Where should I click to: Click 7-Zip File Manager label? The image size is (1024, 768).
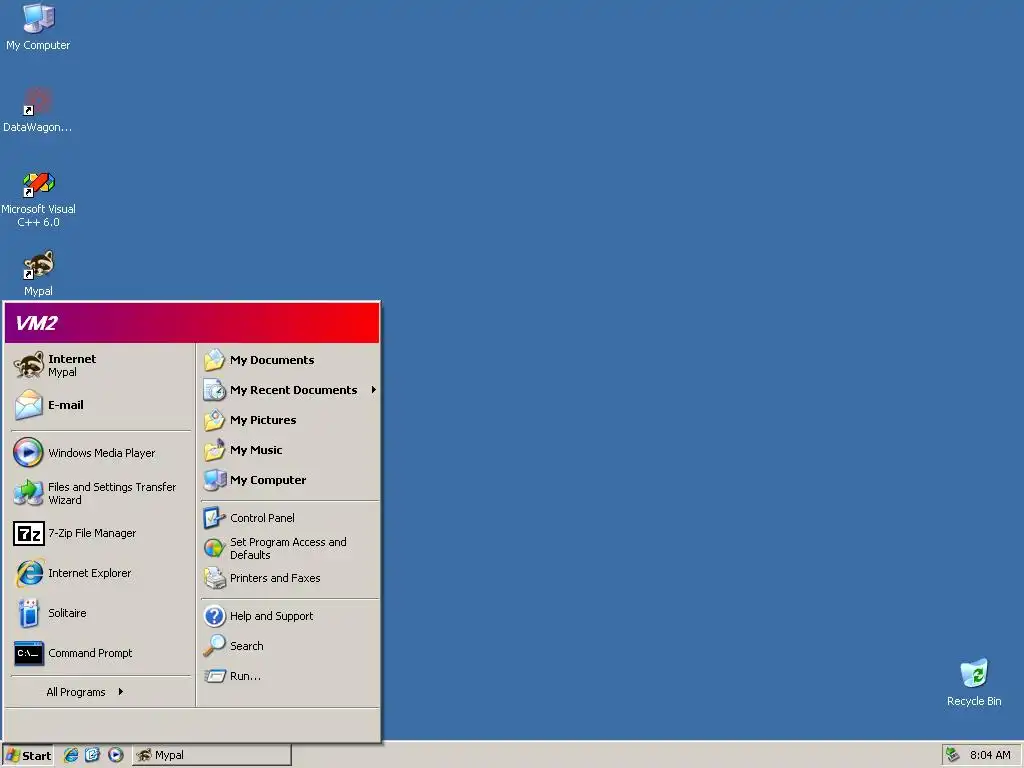(x=92, y=534)
